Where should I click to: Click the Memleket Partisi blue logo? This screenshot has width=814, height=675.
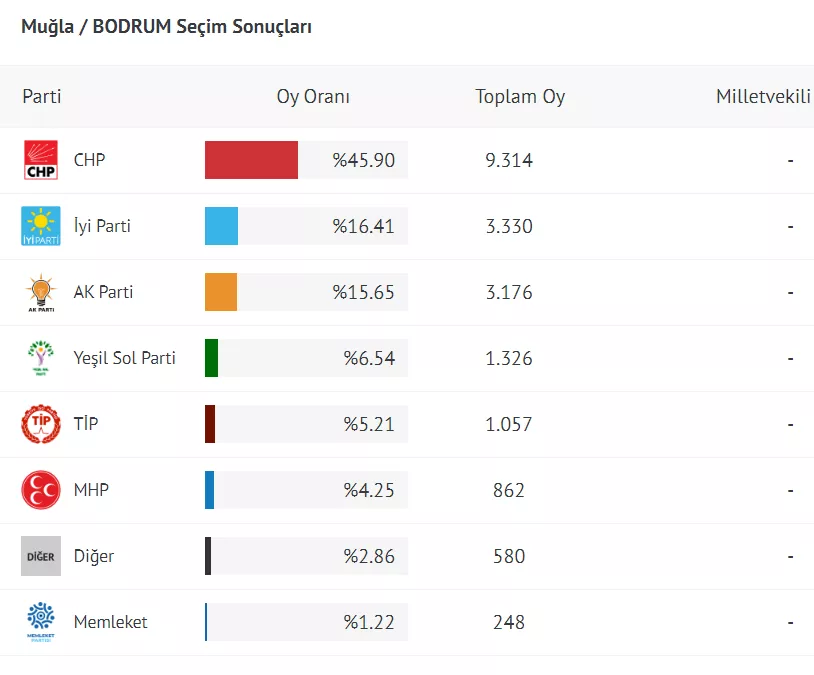pyautogui.click(x=41, y=622)
